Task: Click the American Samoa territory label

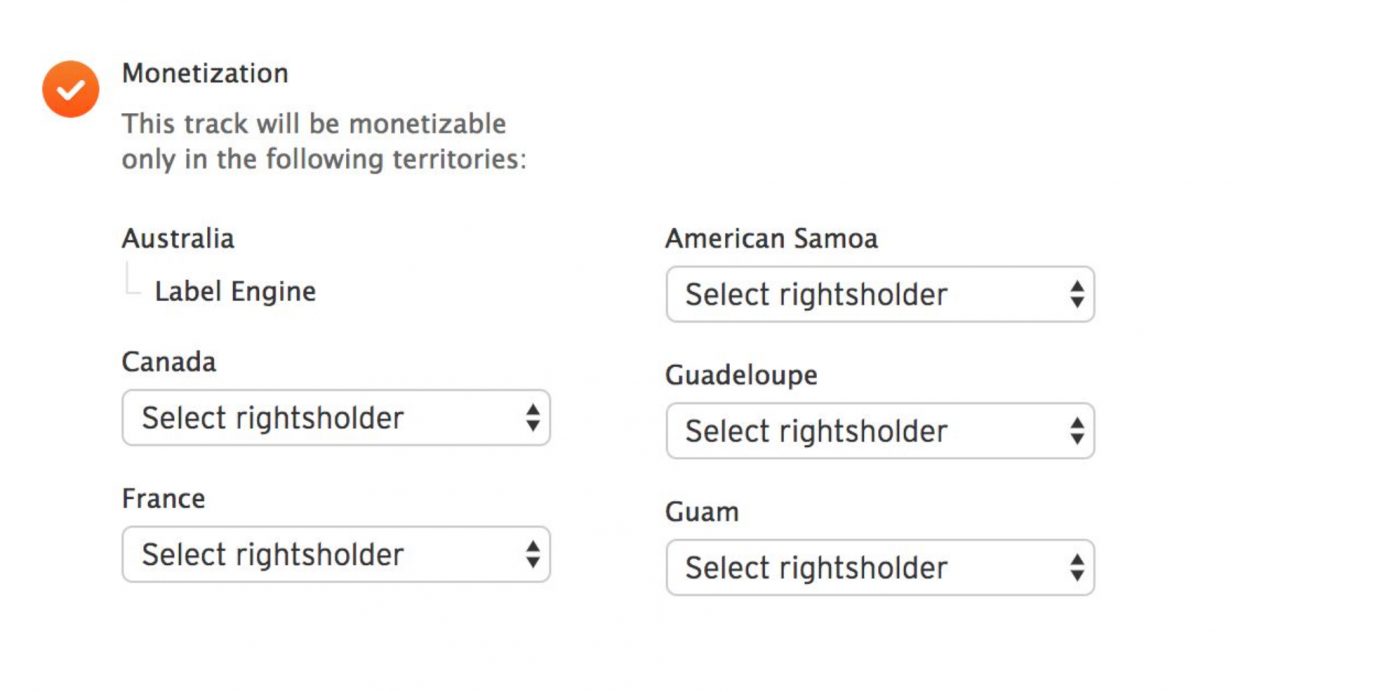Action: [772, 238]
